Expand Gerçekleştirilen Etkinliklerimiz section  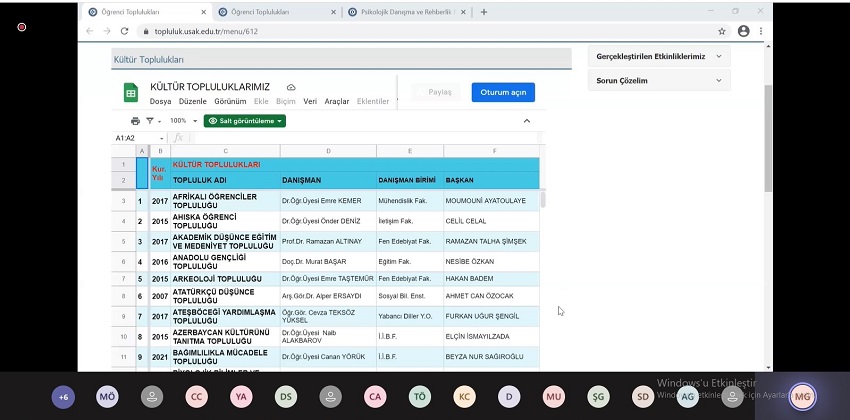[717, 57]
